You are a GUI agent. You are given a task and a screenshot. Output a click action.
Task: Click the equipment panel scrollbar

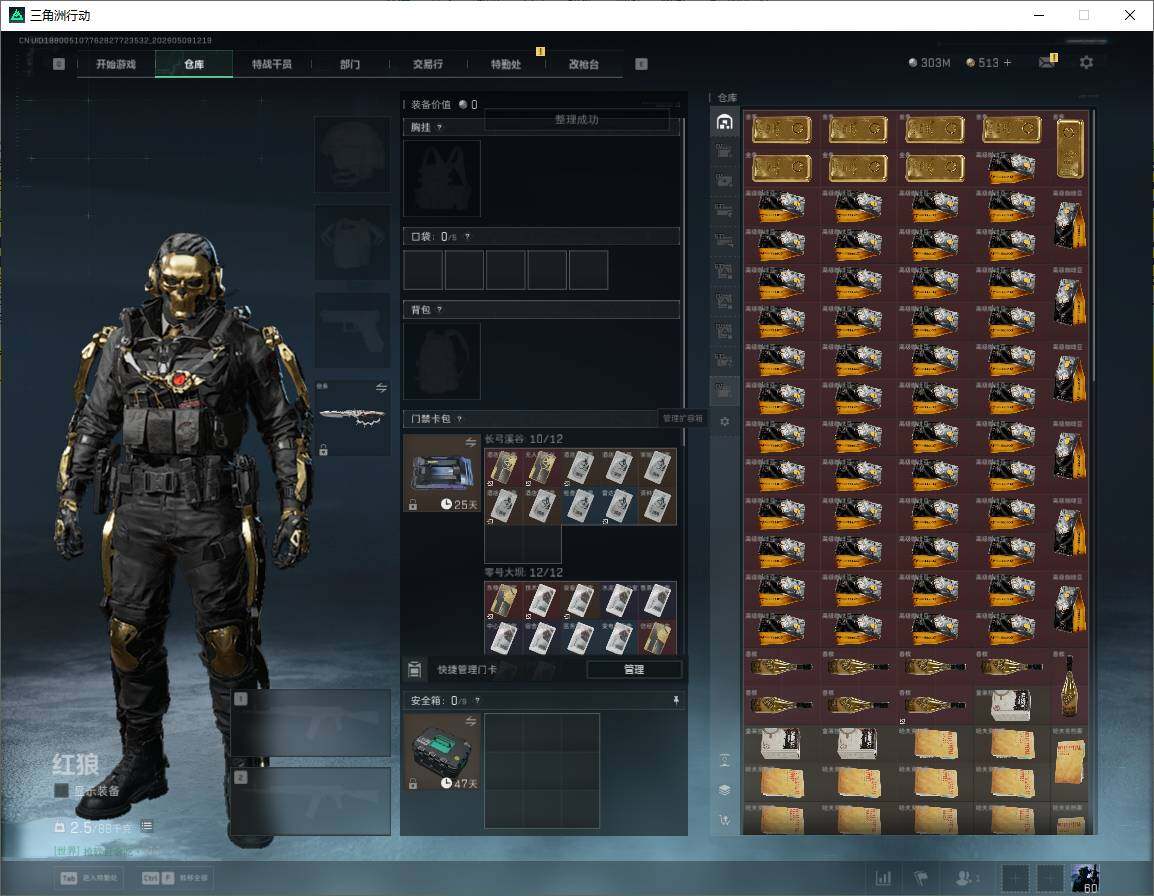tap(684, 280)
